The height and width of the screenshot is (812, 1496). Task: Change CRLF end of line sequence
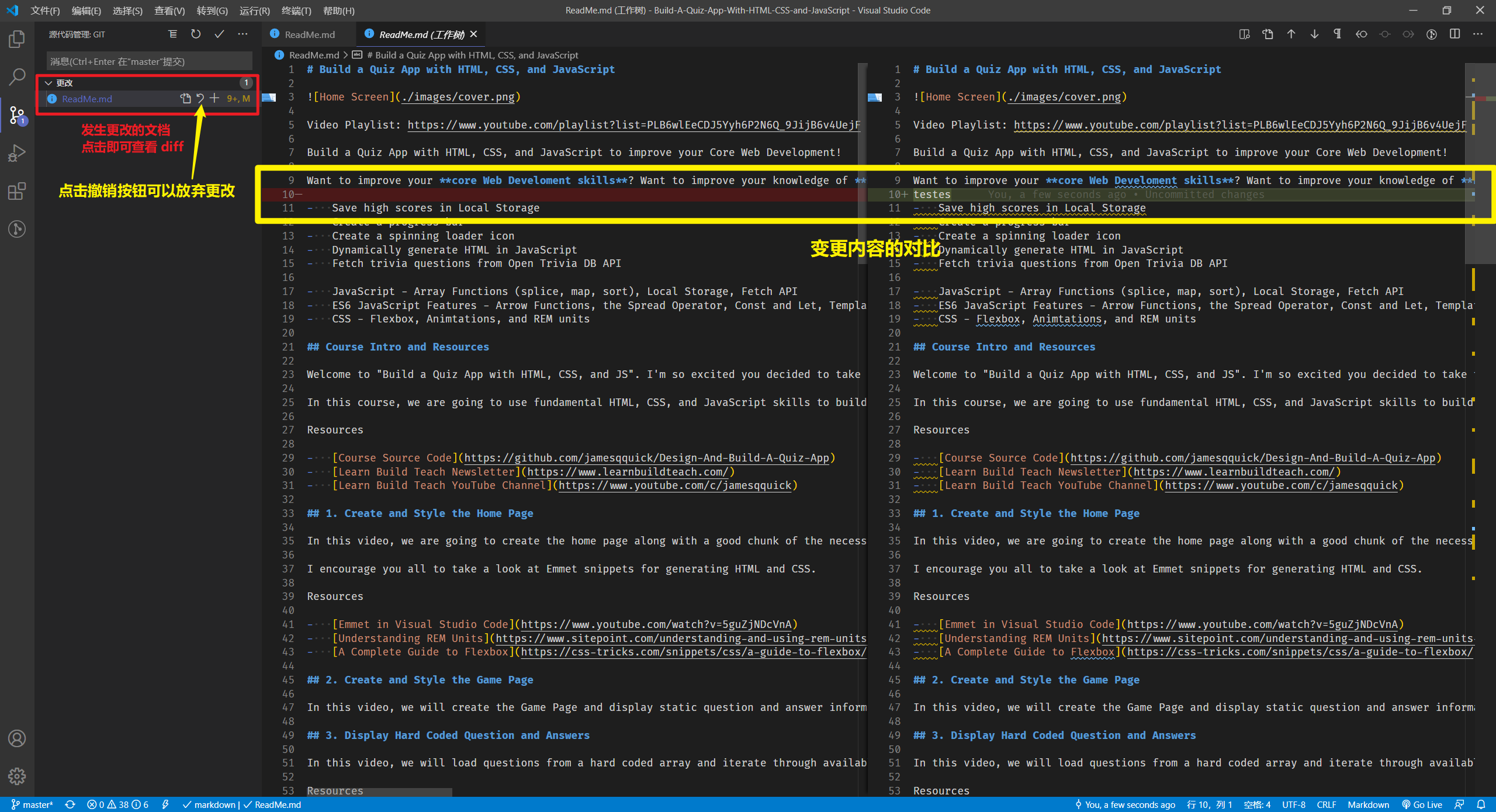tap(1327, 804)
